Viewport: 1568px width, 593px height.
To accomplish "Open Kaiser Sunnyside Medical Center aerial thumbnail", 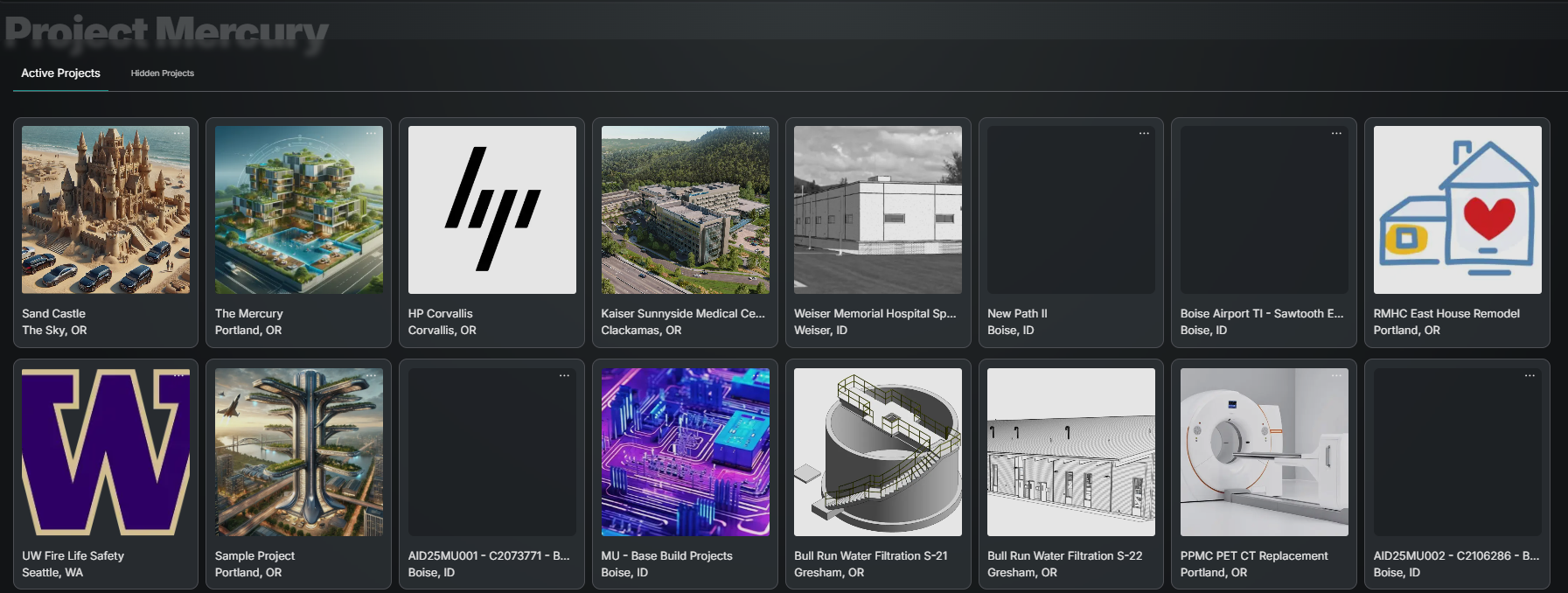I will tap(685, 210).
